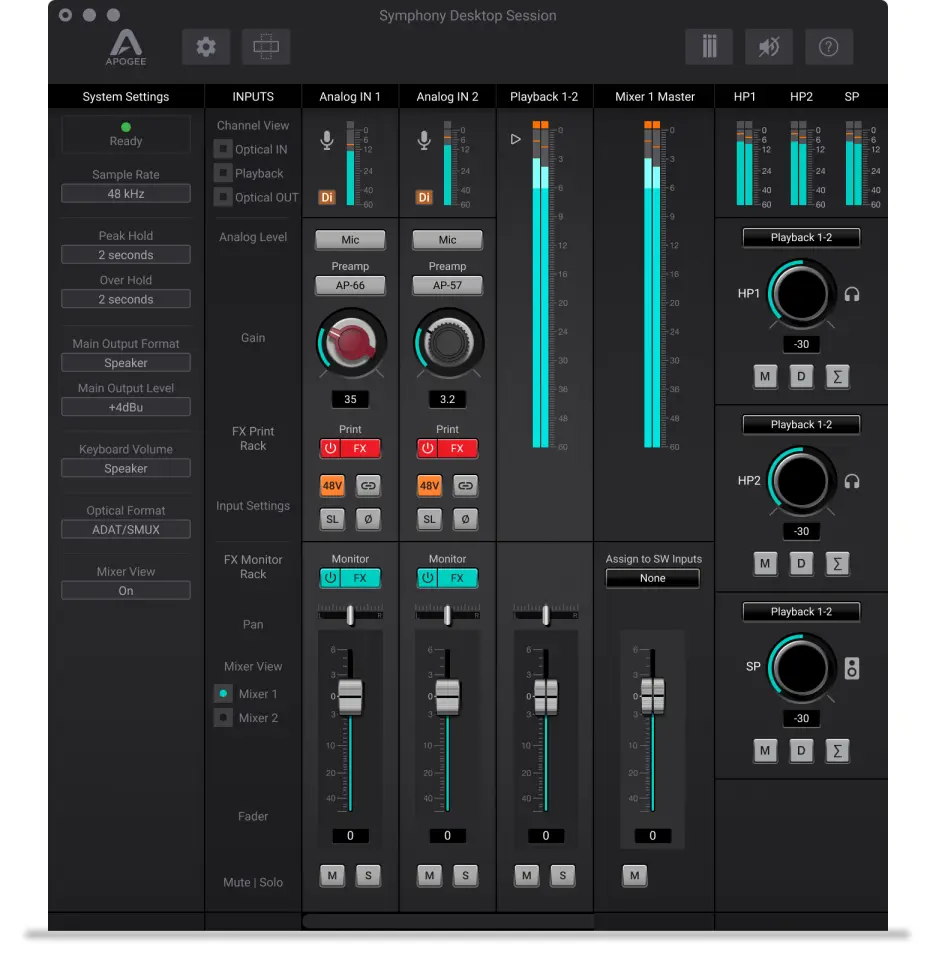Click the Analog IN 2 fader handle
The width and height of the screenshot is (936, 968).
coord(447,695)
